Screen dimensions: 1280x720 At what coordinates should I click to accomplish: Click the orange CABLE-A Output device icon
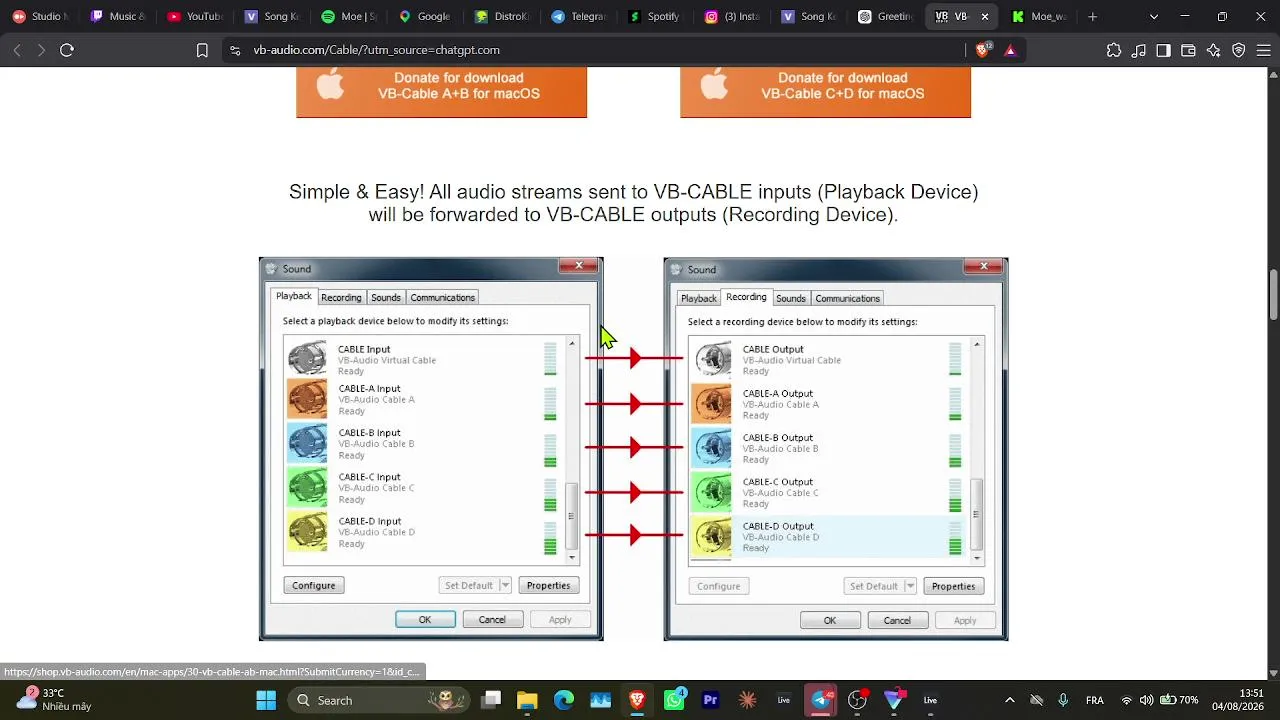coord(712,404)
